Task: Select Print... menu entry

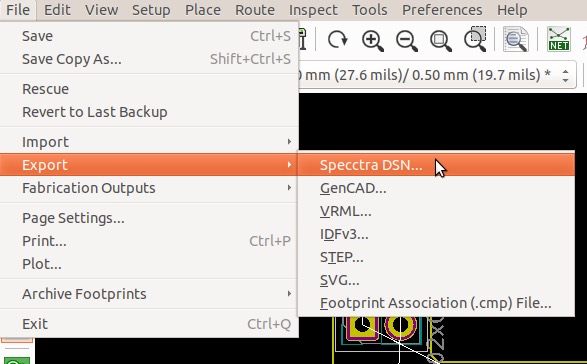Action: coord(149,241)
